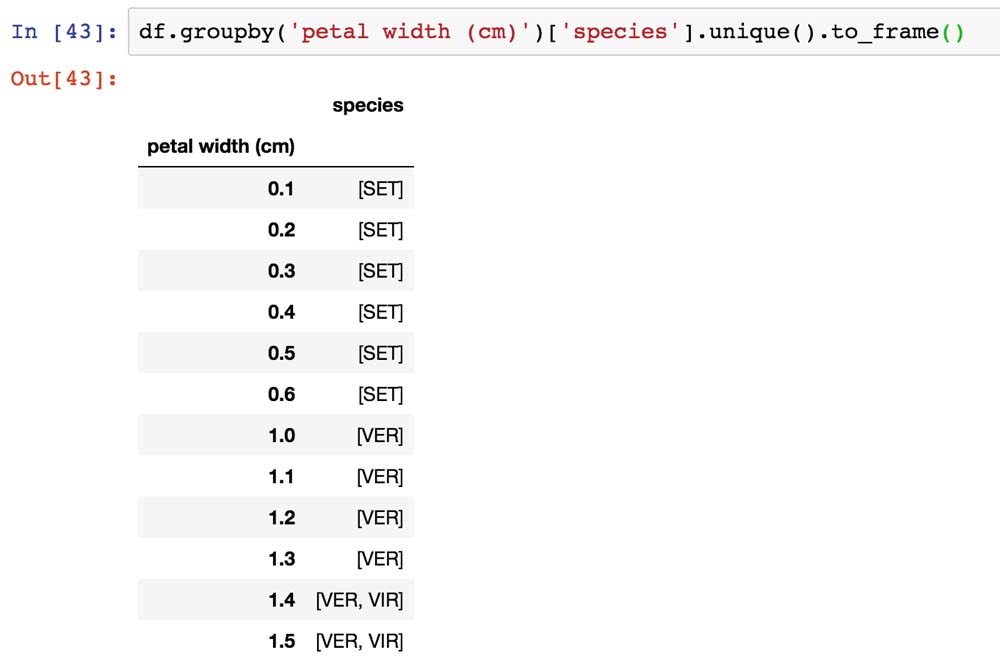Click the [SET] value in the 0.4 row
The width and height of the screenshot is (1000, 661).
tap(380, 312)
